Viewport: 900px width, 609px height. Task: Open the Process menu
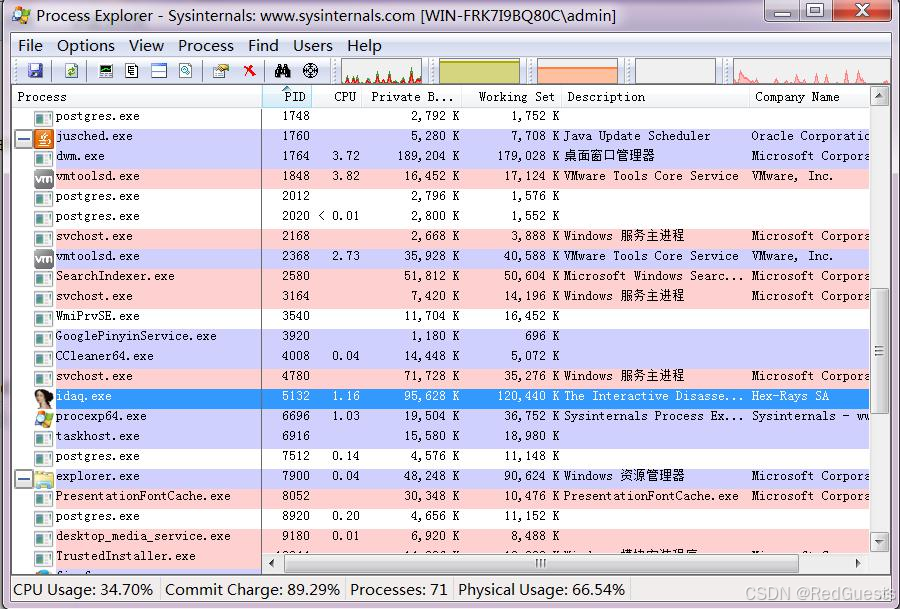coord(206,45)
